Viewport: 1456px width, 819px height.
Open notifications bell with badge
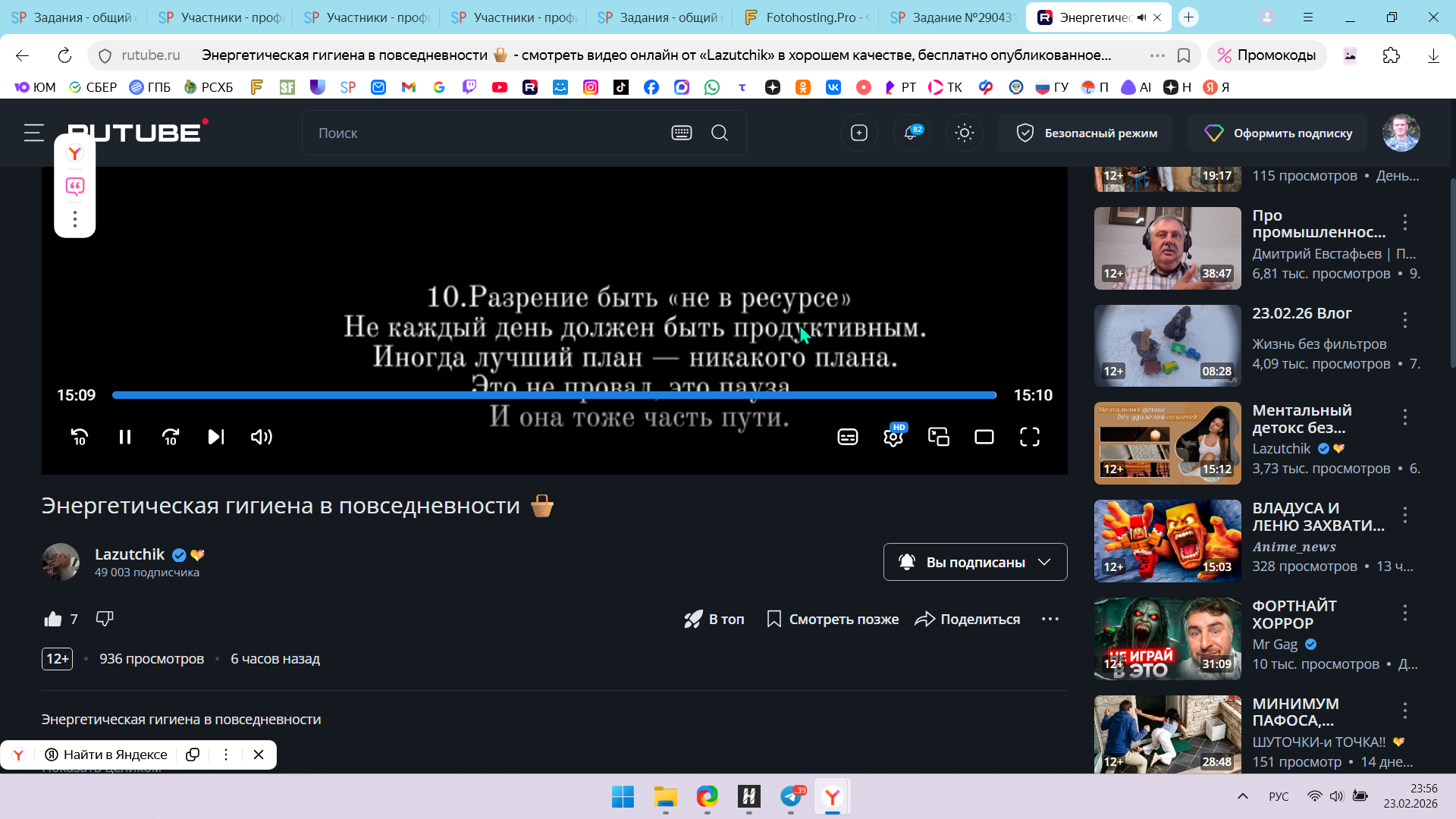(x=912, y=133)
